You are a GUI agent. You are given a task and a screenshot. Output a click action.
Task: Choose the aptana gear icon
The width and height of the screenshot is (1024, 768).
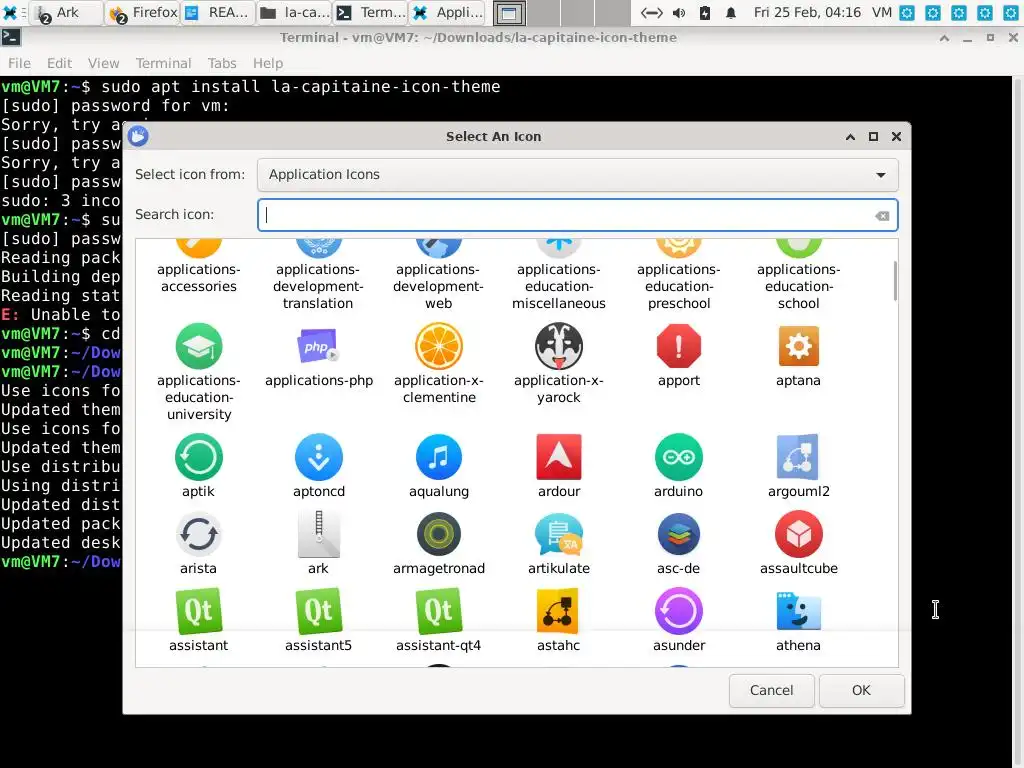point(798,346)
